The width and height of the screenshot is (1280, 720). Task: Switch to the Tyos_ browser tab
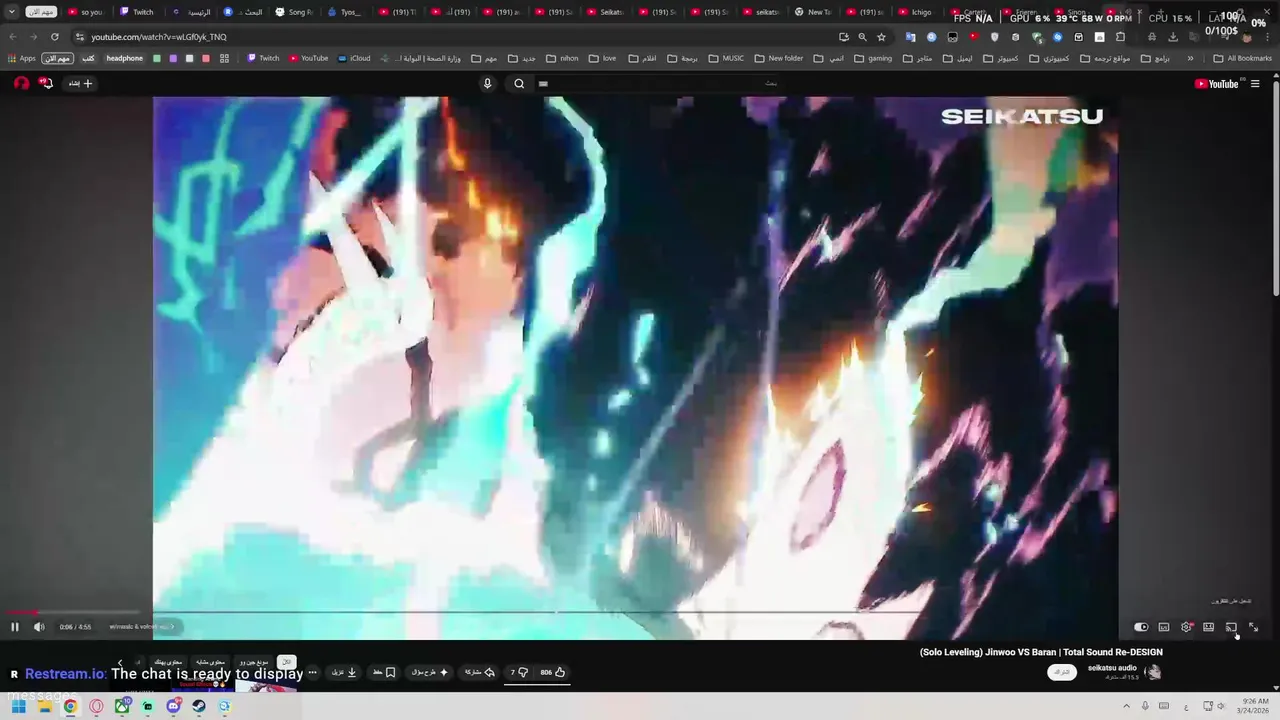pyautogui.click(x=345, y=12)
